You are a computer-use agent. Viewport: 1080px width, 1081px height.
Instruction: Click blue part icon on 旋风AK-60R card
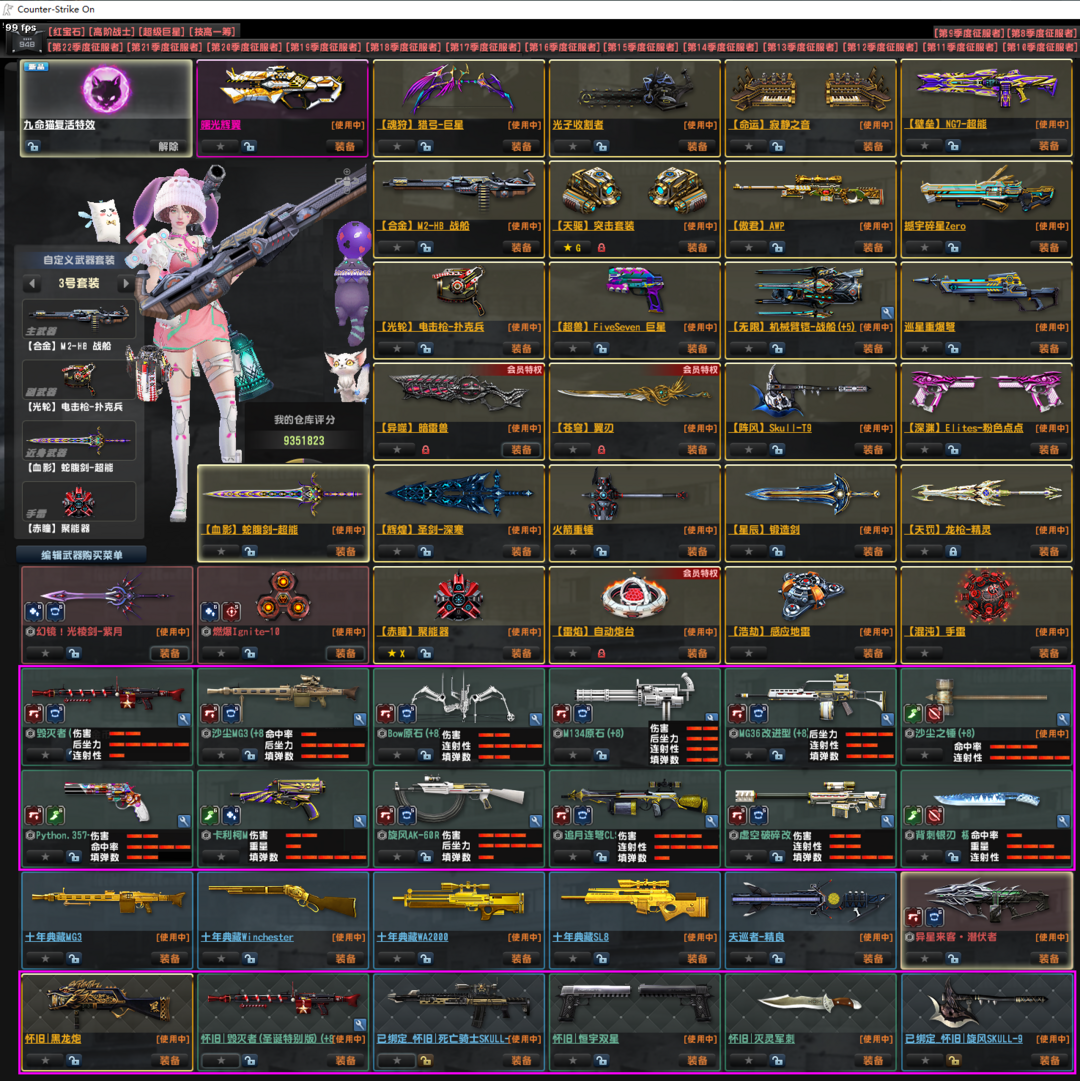(x=407, y=816)
